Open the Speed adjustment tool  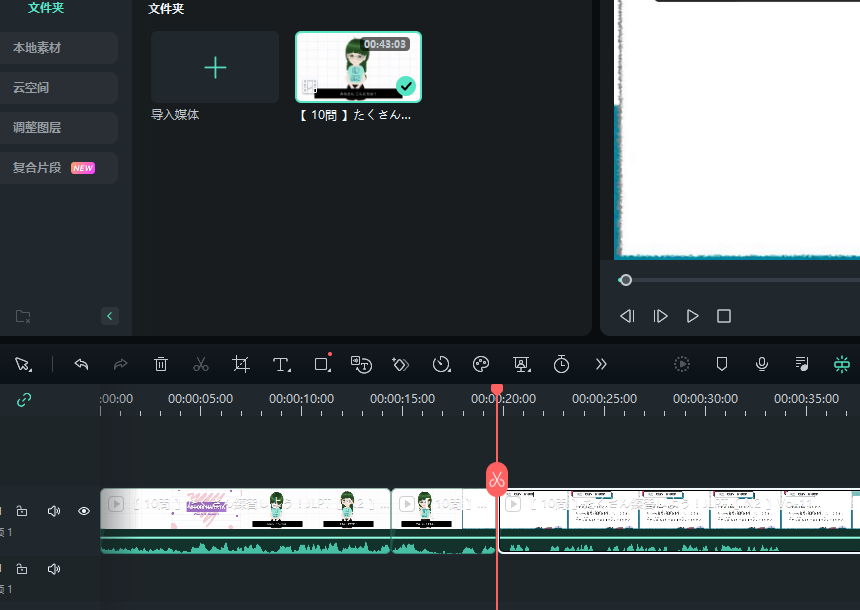[x=441, y=365]
